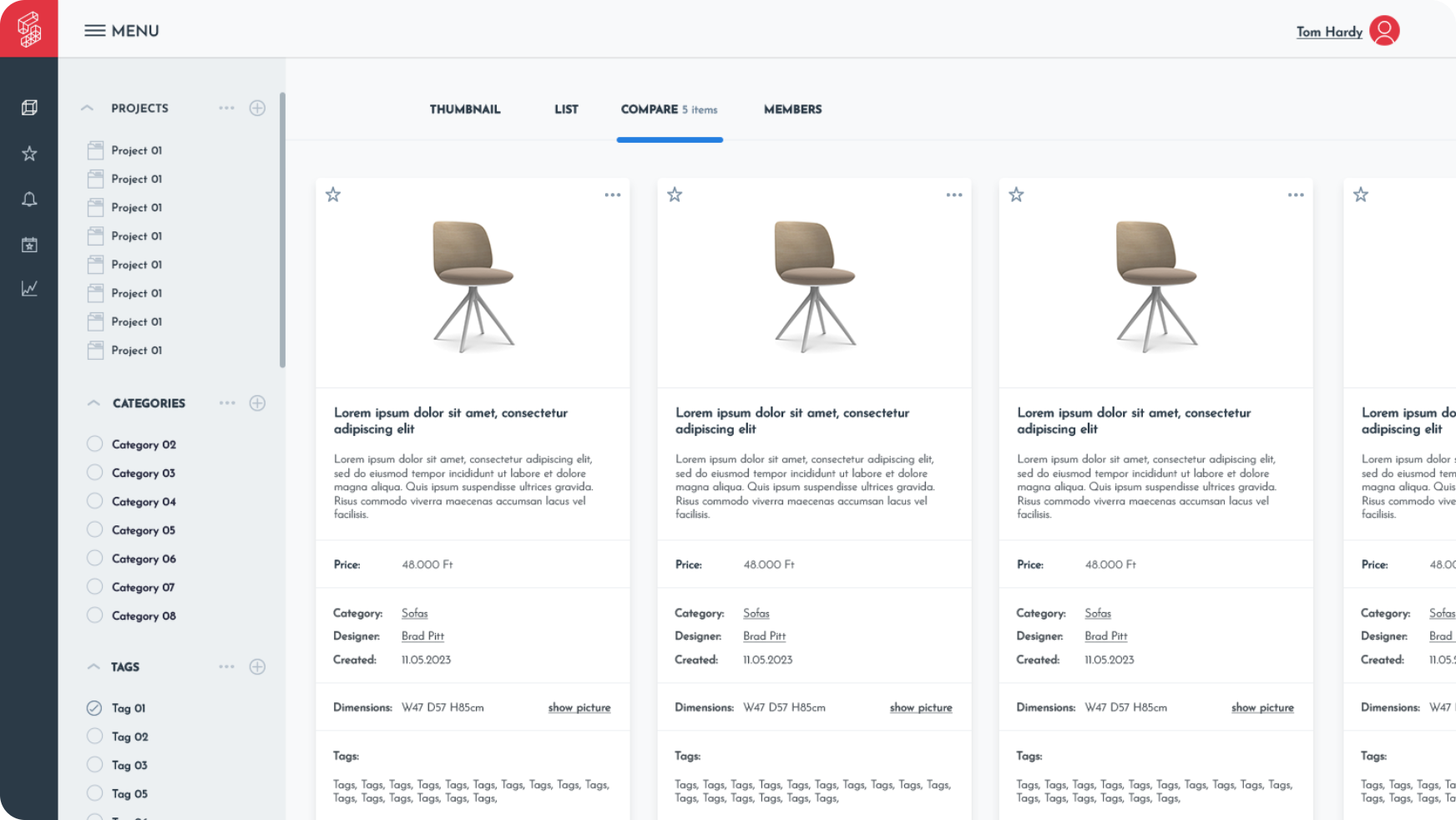Open options menu on the first product card

(612, 194)
